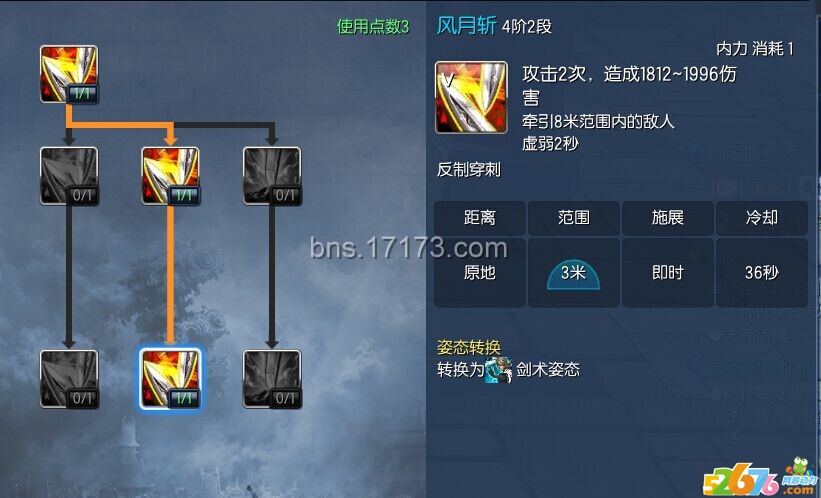Select the greyed bottom-right skill node

coord(272,379)
